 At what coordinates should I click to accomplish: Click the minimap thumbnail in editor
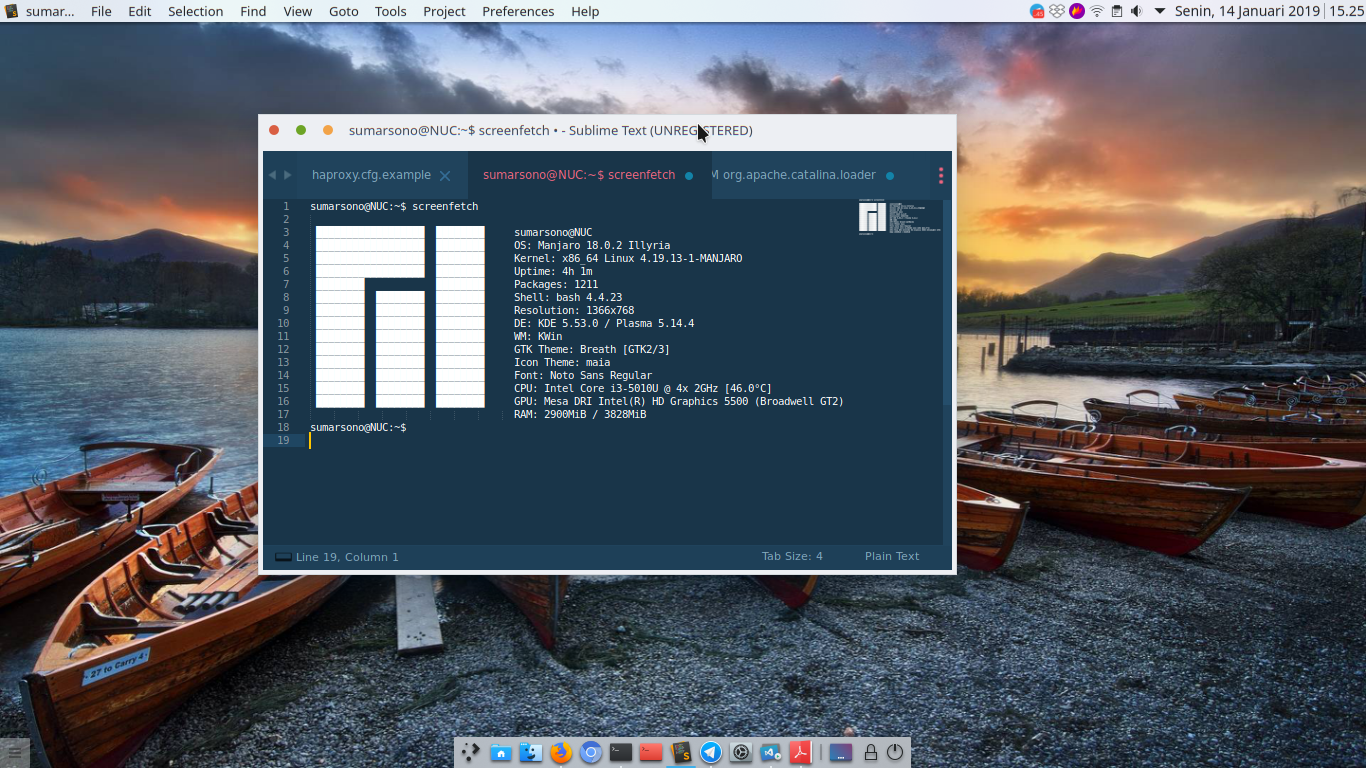899,217
